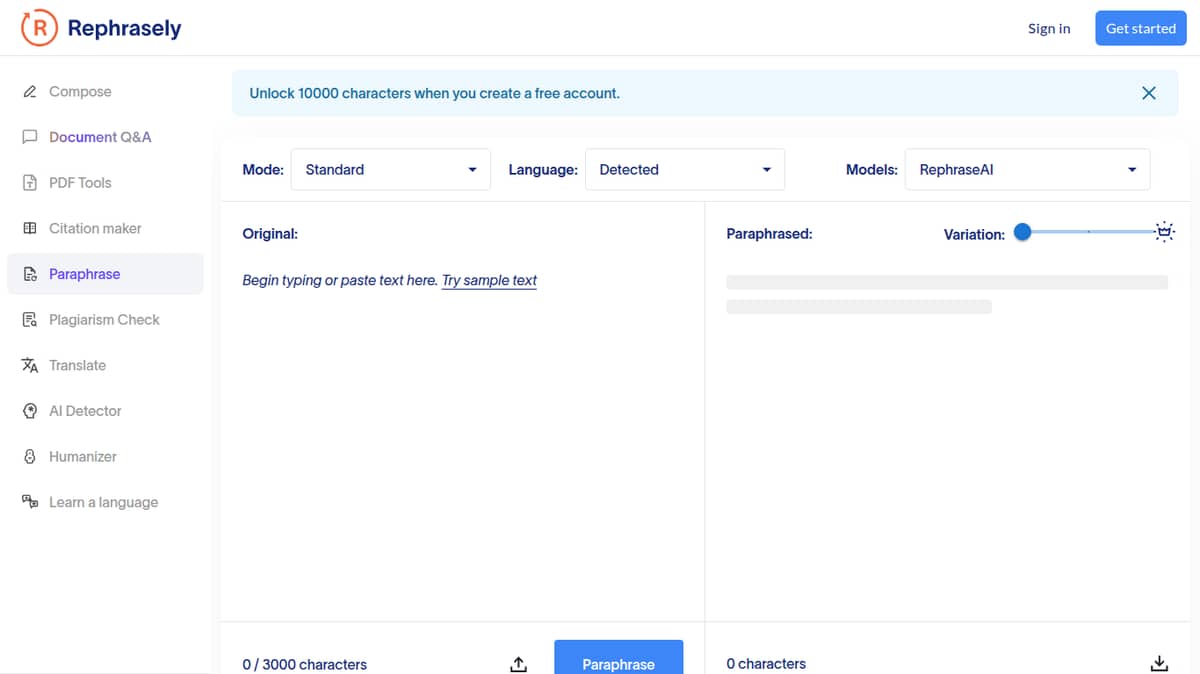This screenshot has width=1200, height=674.
Task: Click the Compose pencil icon in sidebar
Action: (30, 91)
